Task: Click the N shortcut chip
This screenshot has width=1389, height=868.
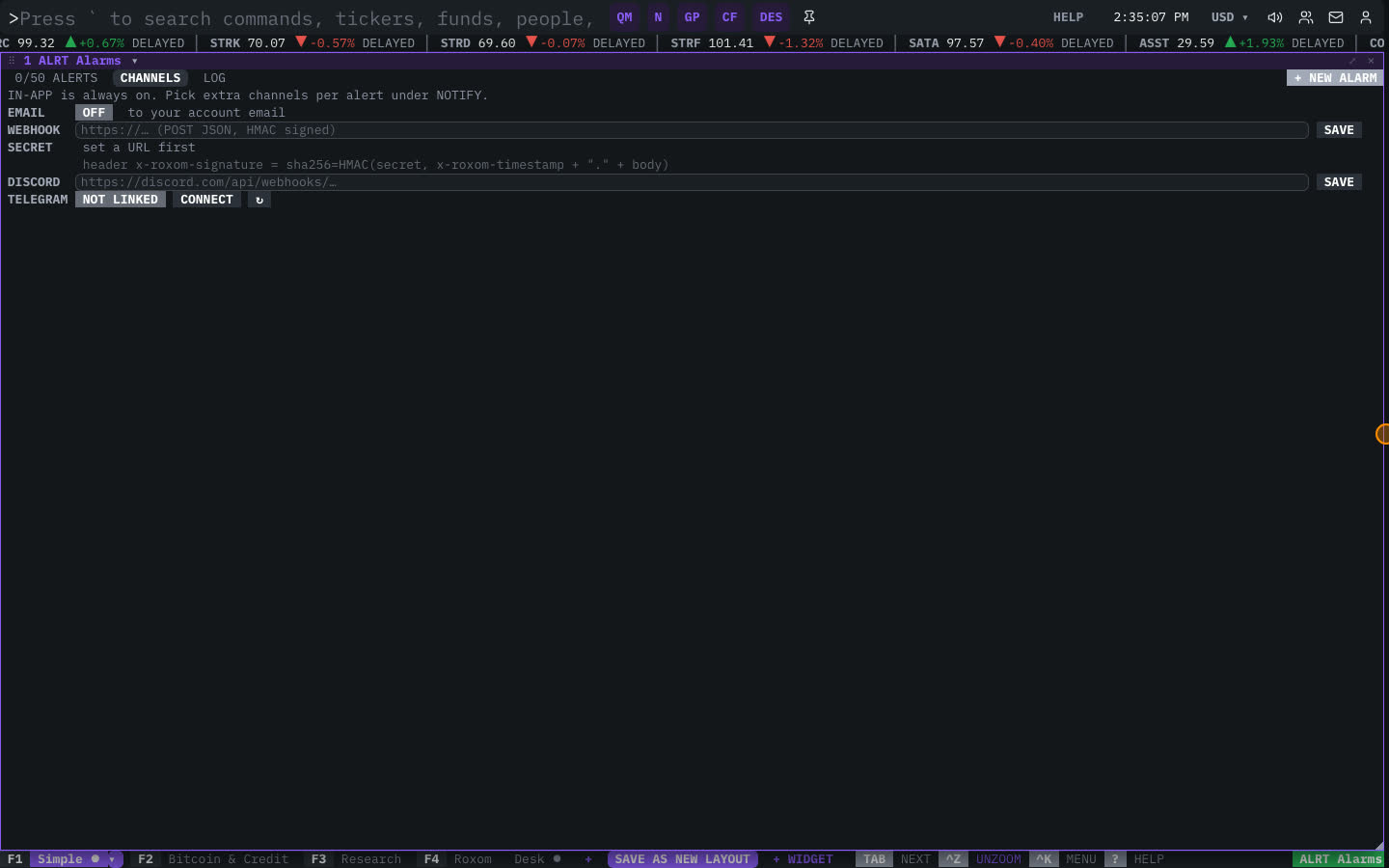Action: coord(658,17)
